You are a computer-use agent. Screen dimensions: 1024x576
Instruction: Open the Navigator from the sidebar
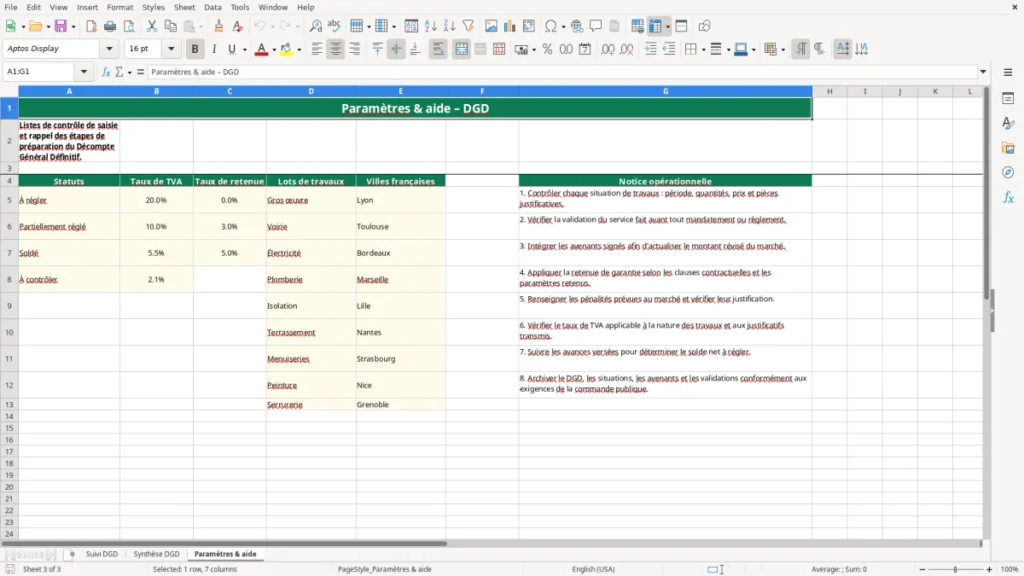tap(1008, 172)
